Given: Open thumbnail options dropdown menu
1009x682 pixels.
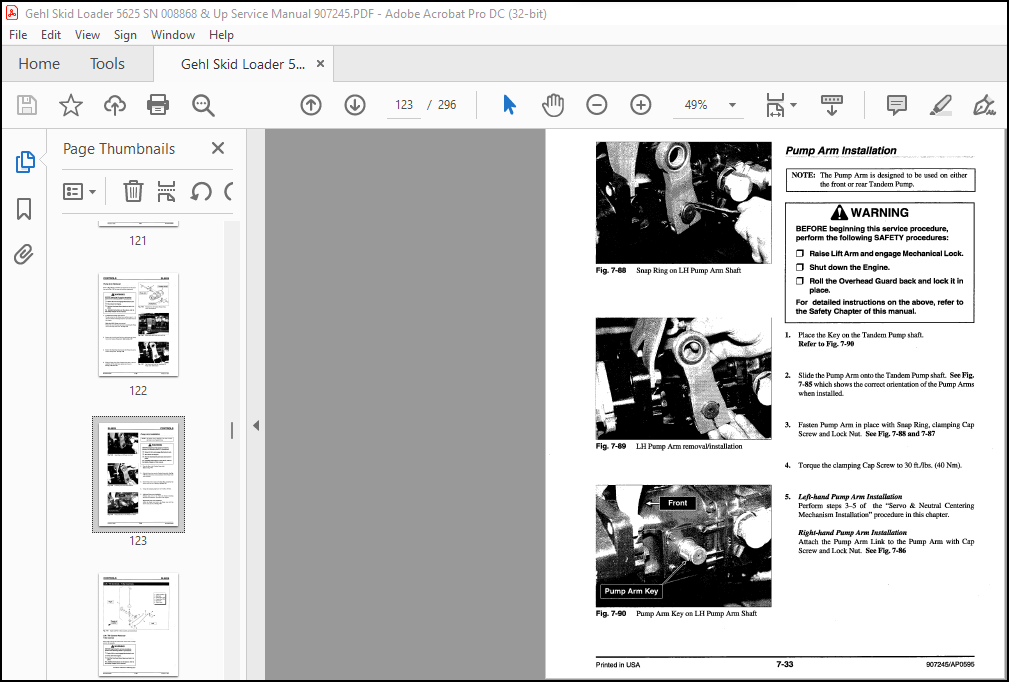Looking at the screenshot, I should pyautogui.click(x=79, y=191).
